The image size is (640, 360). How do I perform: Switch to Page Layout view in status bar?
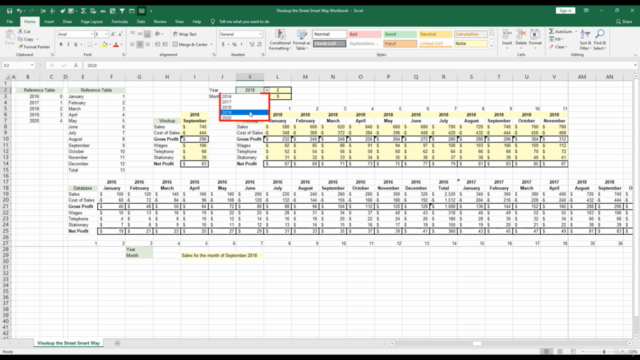coord(560,351)
